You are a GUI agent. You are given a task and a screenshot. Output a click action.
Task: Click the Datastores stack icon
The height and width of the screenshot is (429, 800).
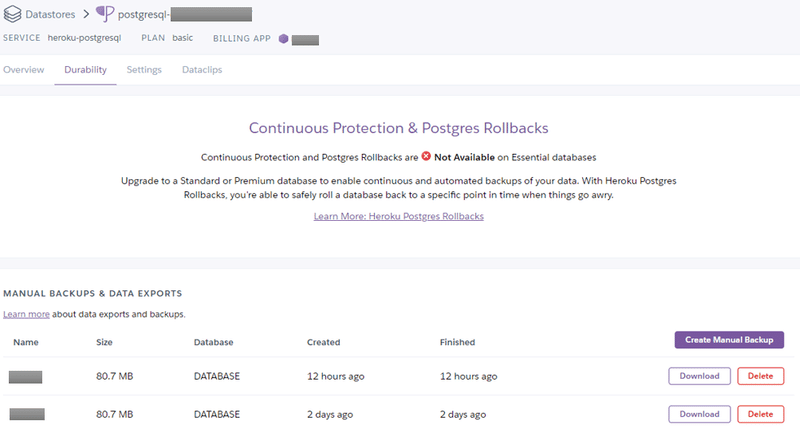point(11,15)
